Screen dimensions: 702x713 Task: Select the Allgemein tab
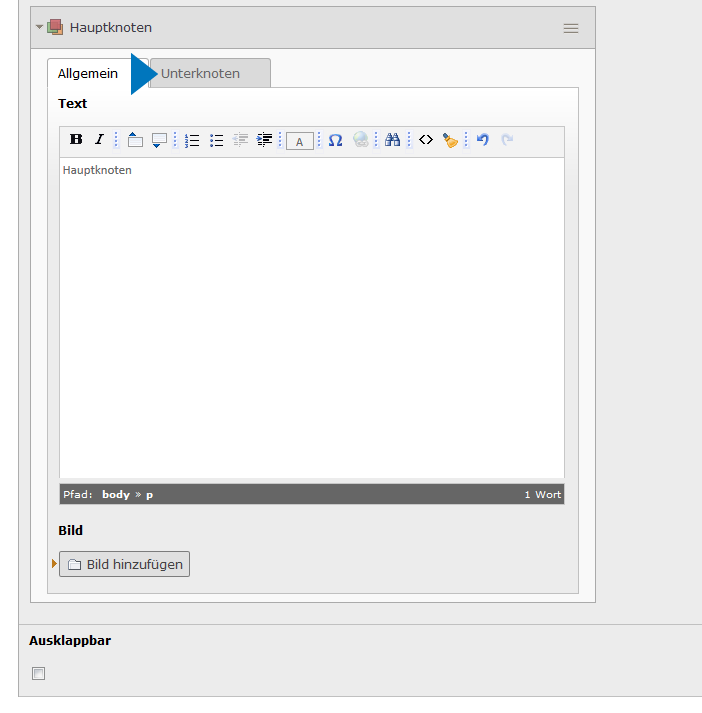pyautogui.click(x=88, y=73)
